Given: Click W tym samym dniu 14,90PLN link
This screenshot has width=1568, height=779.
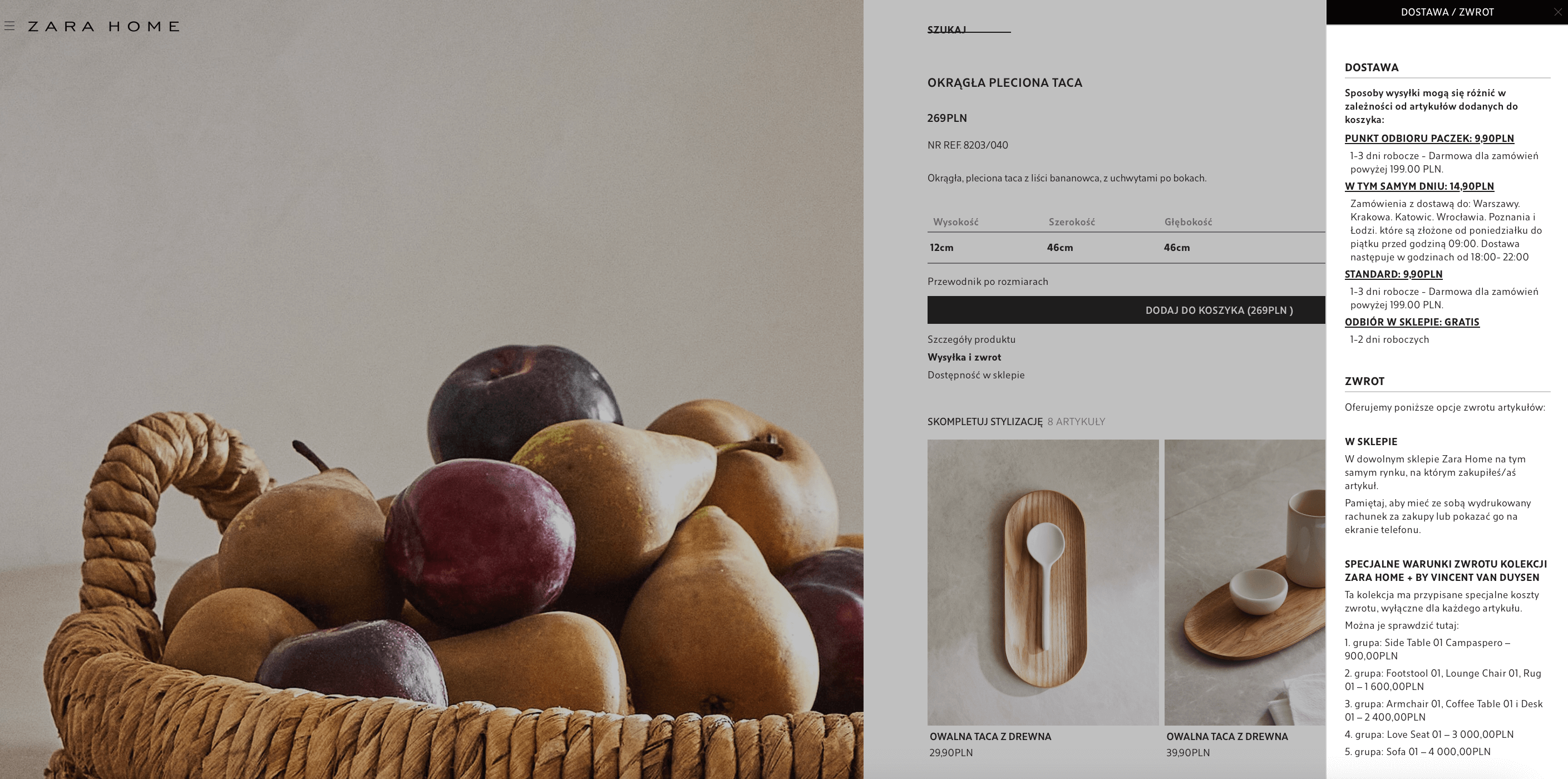Looking at the screenshot, I should point(1419,186).
